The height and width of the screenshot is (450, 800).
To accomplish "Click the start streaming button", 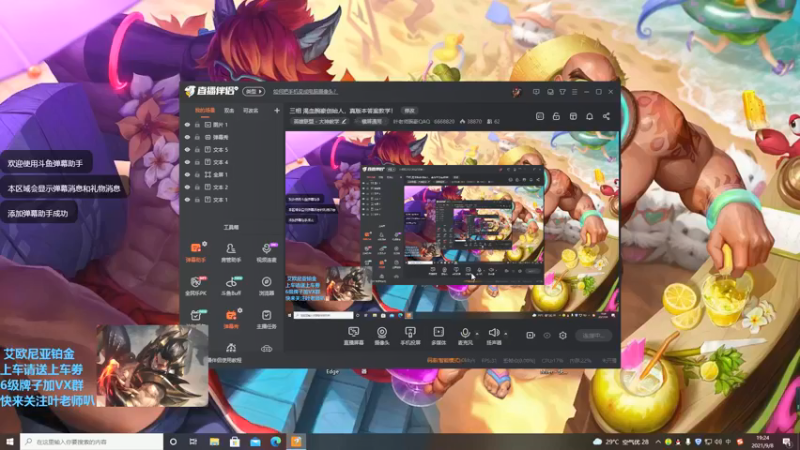I will (594, 336).
